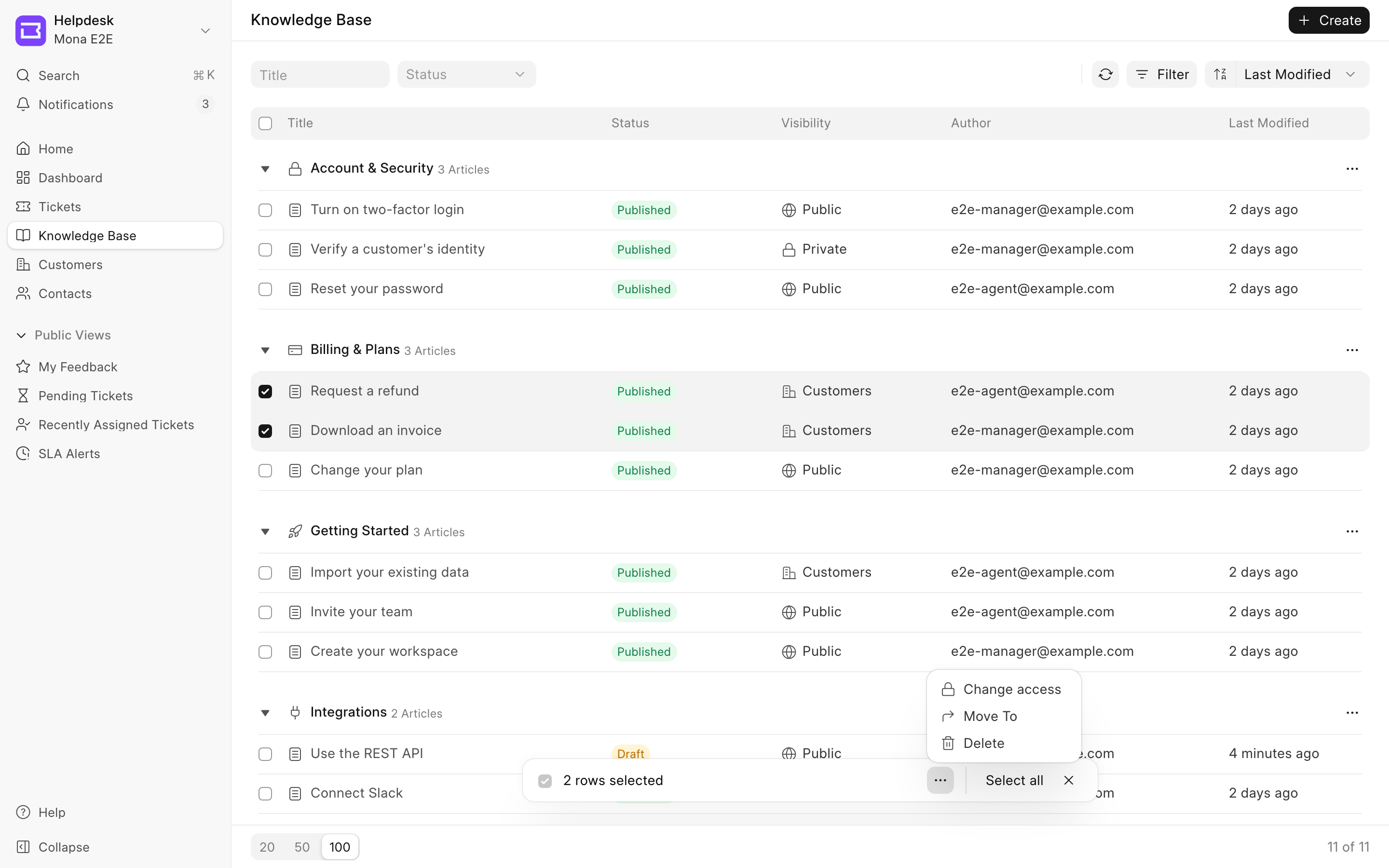This screenshot has width=1389, height=868.
Task: Uncheck the Download an invoice checkbox
Action: 265,431
